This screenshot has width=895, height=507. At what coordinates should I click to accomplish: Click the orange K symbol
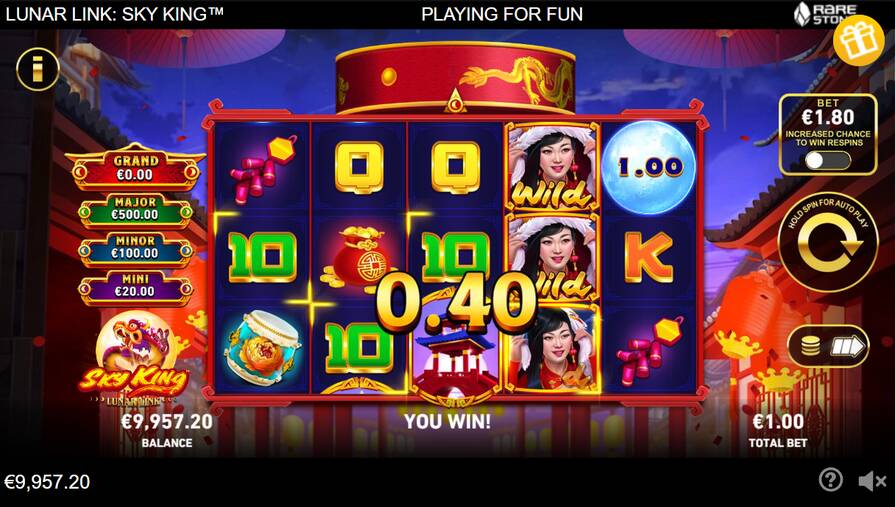[x=648, y=257]
